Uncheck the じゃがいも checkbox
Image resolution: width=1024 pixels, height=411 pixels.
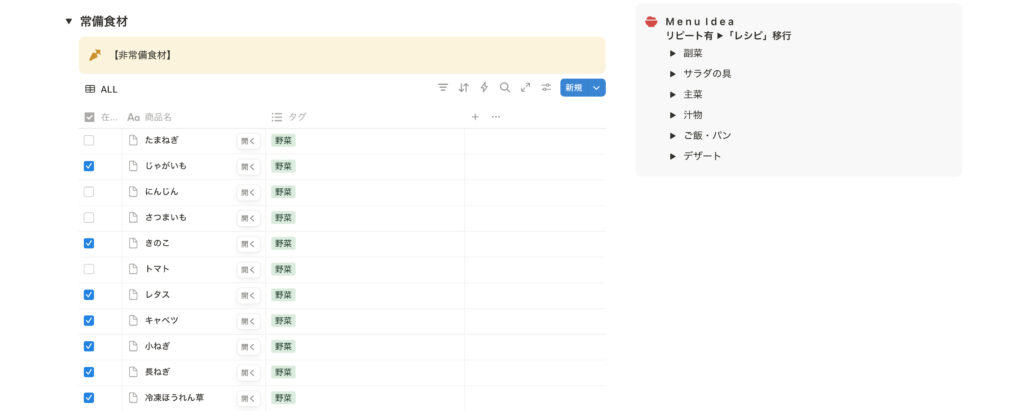pyautogui.click(x=89, y=166)
